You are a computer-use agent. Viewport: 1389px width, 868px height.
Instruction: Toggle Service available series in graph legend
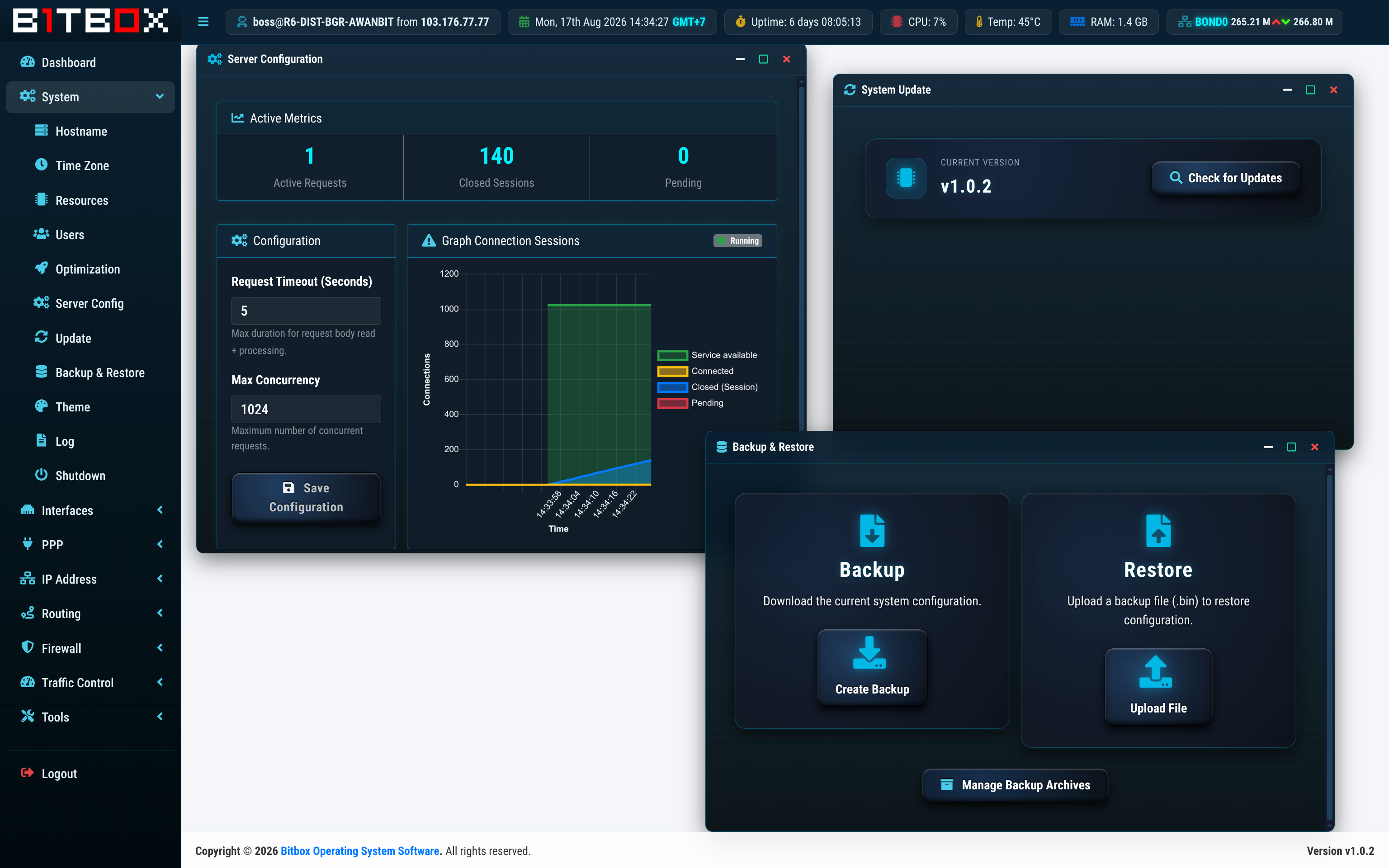[x=707, y=355]
